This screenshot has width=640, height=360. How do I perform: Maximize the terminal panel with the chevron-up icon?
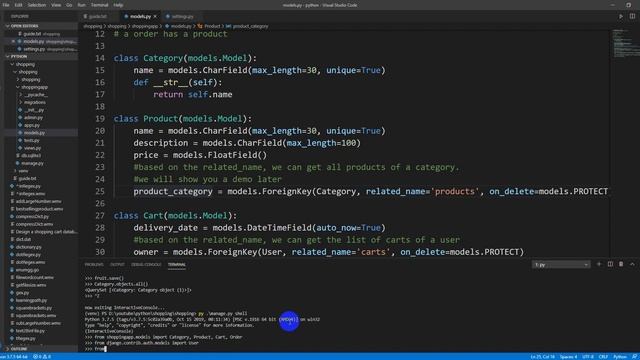[632, 264]
